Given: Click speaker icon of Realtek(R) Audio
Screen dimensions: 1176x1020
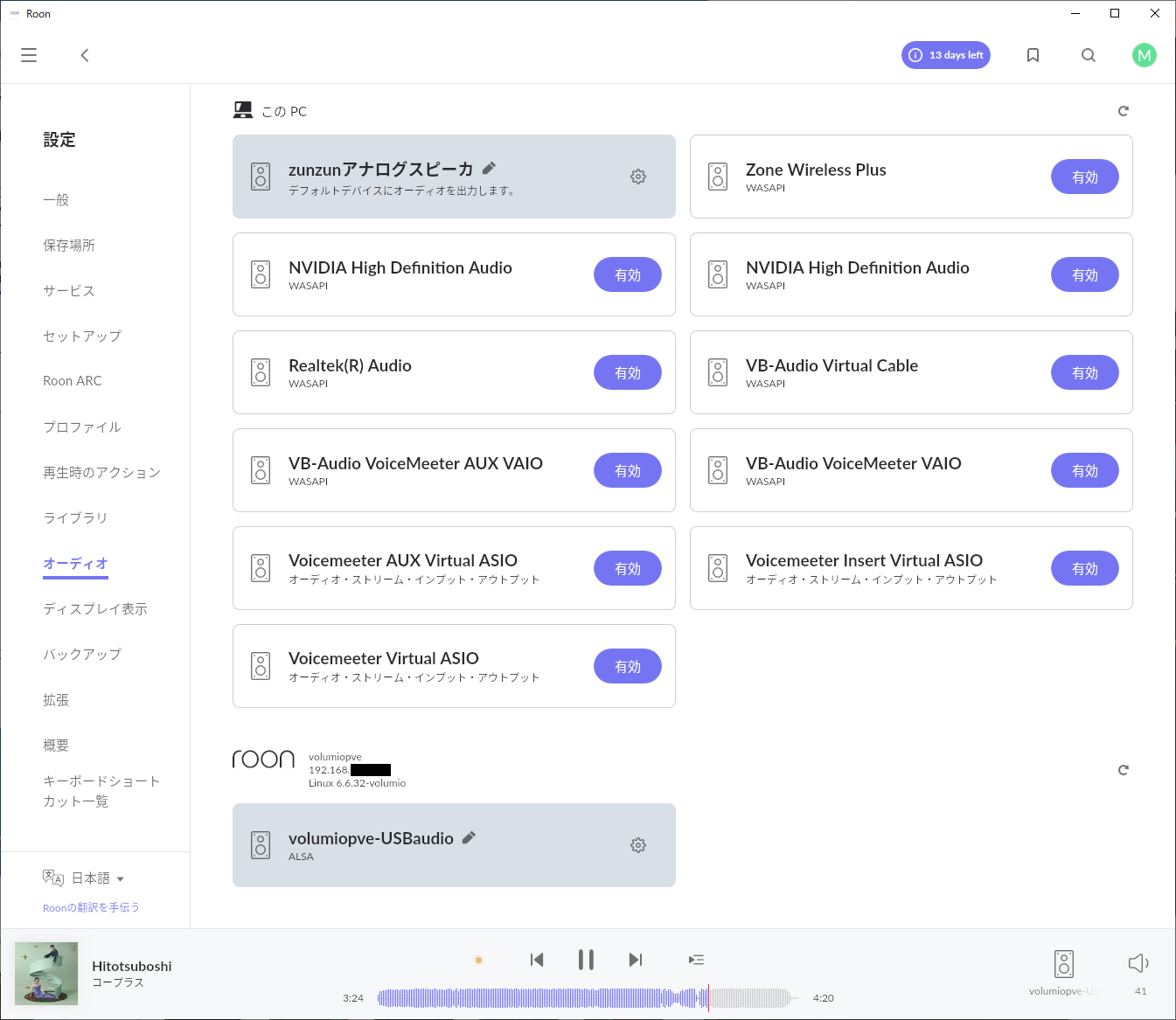Looking at the screenshot, I should point(261,372).
